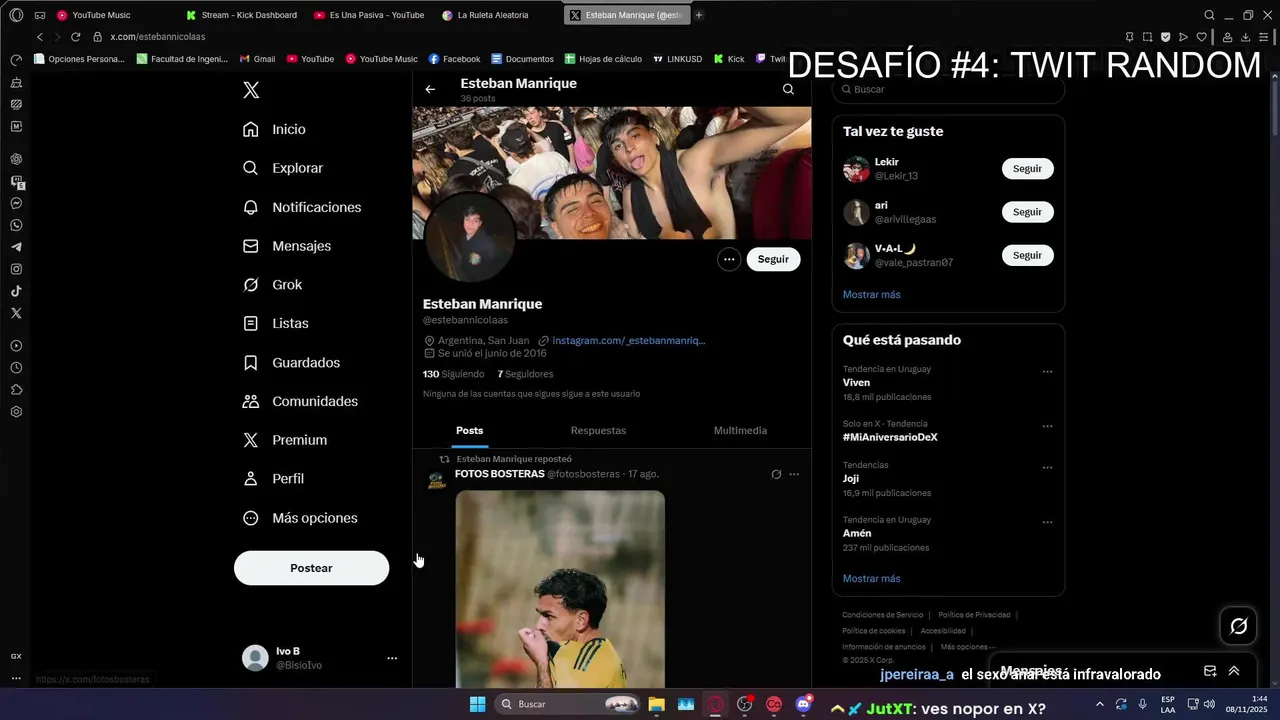Viewport: 1280px width, 720px height.
Task: Open the profile three-dot more options button
Action: pyautogui.click(x=729, y=259)
